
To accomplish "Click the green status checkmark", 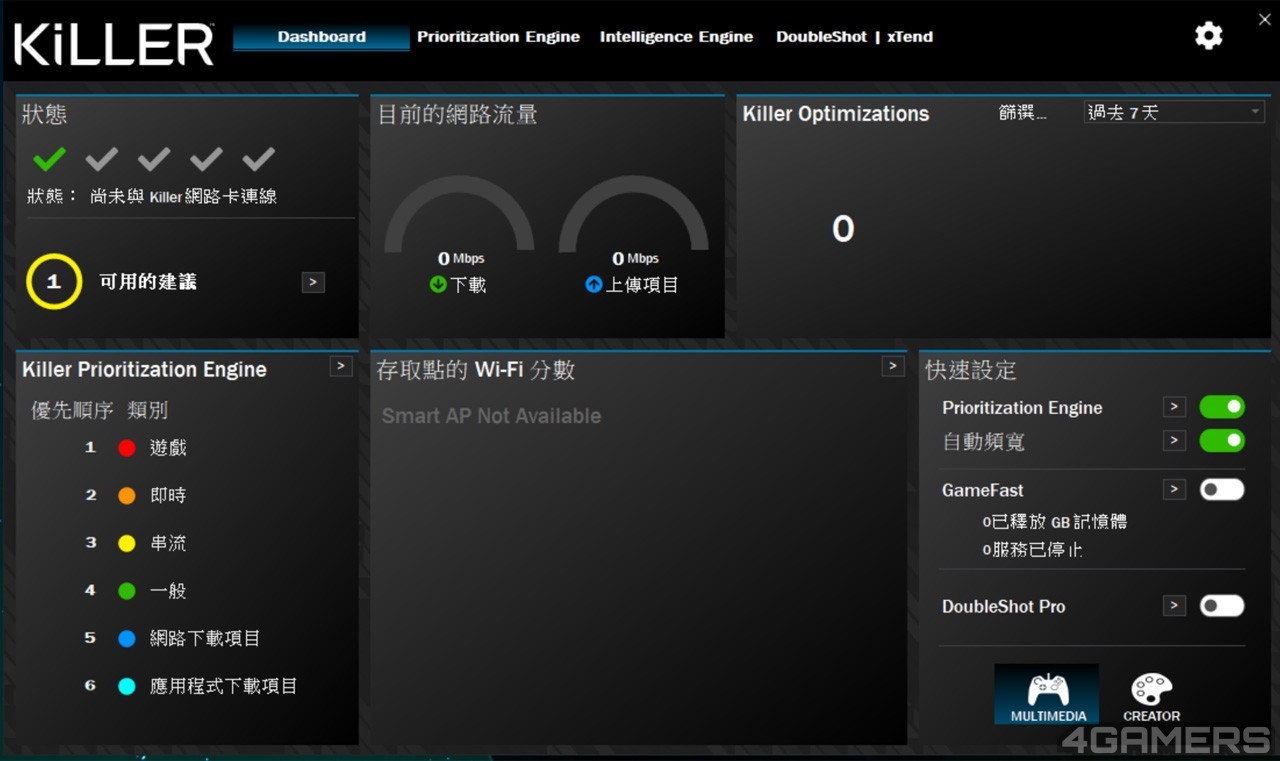I will [49, 158].
